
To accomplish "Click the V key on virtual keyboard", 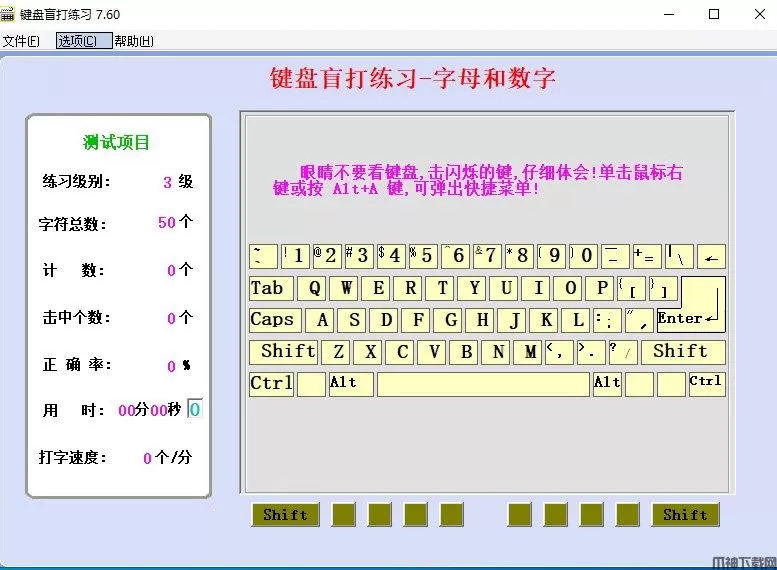I will tap(432, 352).
